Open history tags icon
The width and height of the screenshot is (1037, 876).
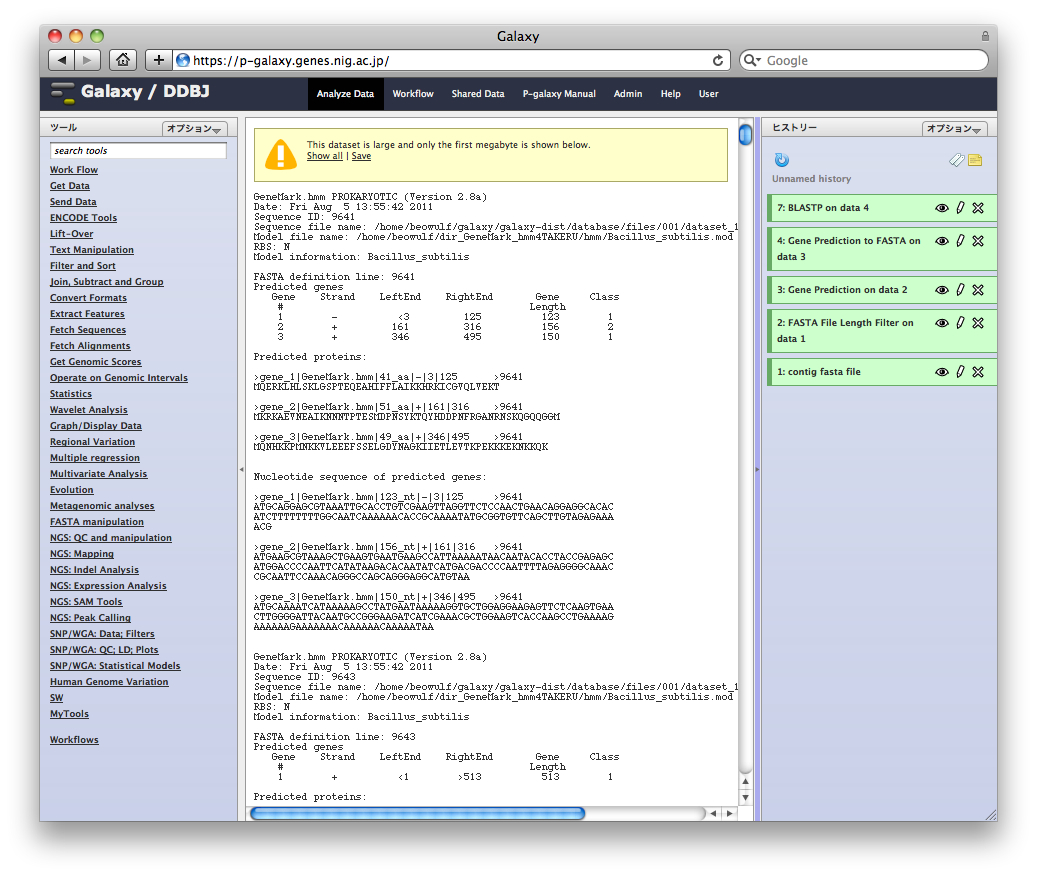pos(957,160)
